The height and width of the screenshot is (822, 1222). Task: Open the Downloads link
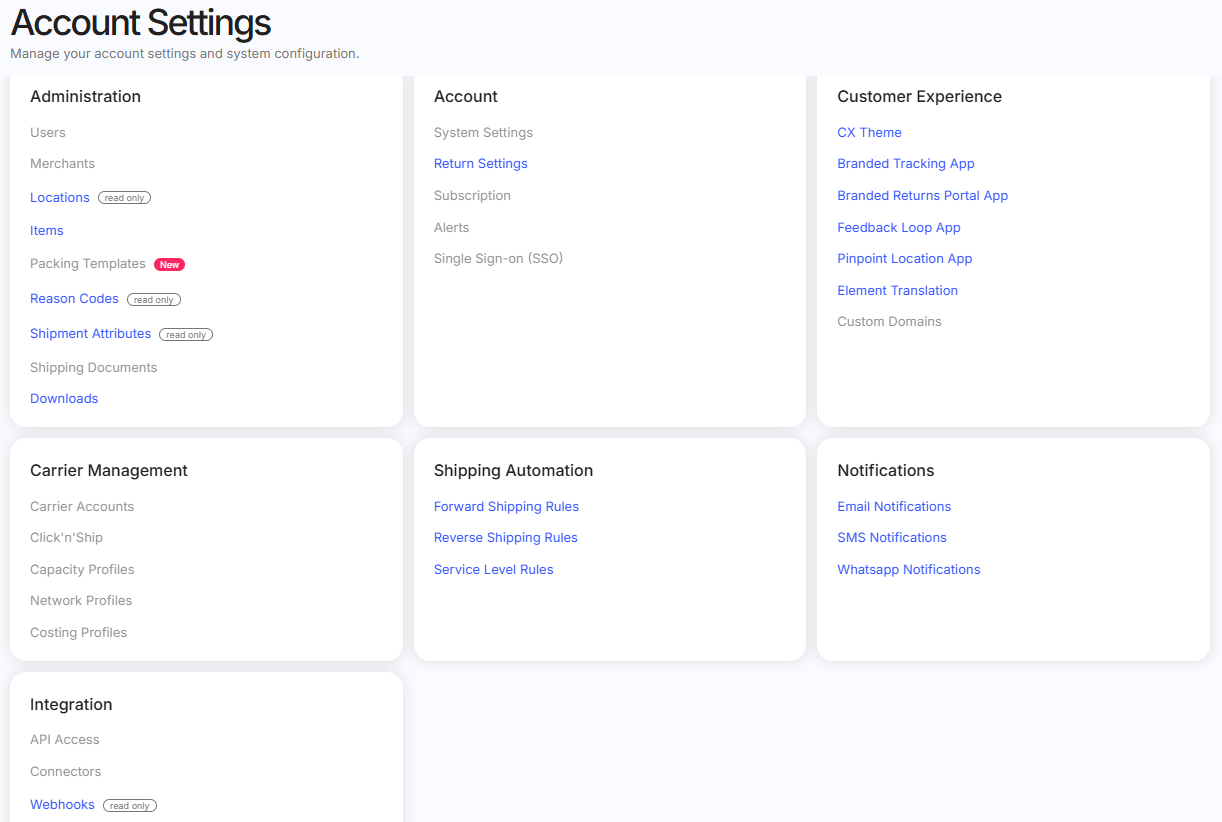click(x=64, y=399)
